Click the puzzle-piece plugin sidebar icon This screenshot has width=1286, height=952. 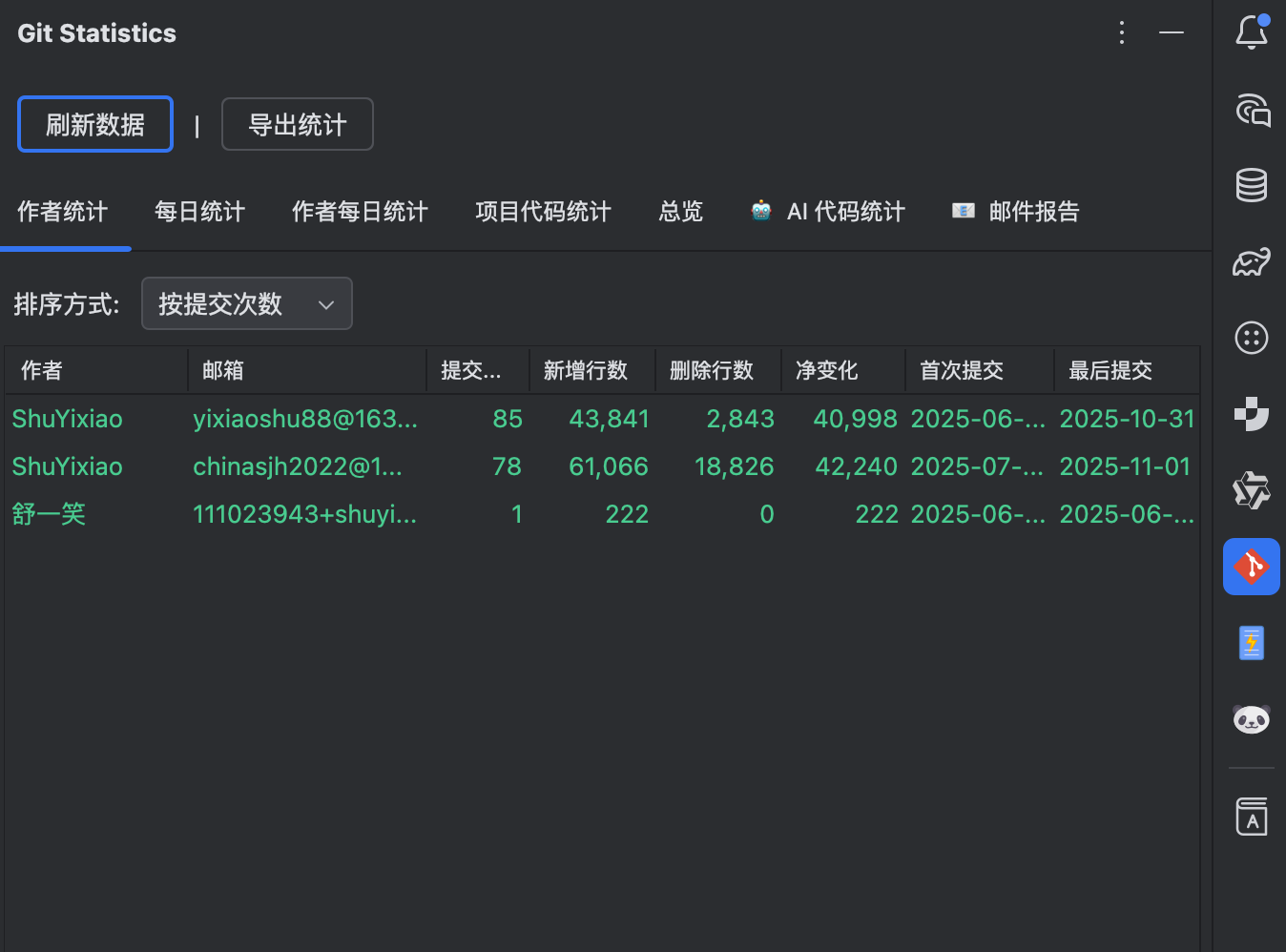1251,414
